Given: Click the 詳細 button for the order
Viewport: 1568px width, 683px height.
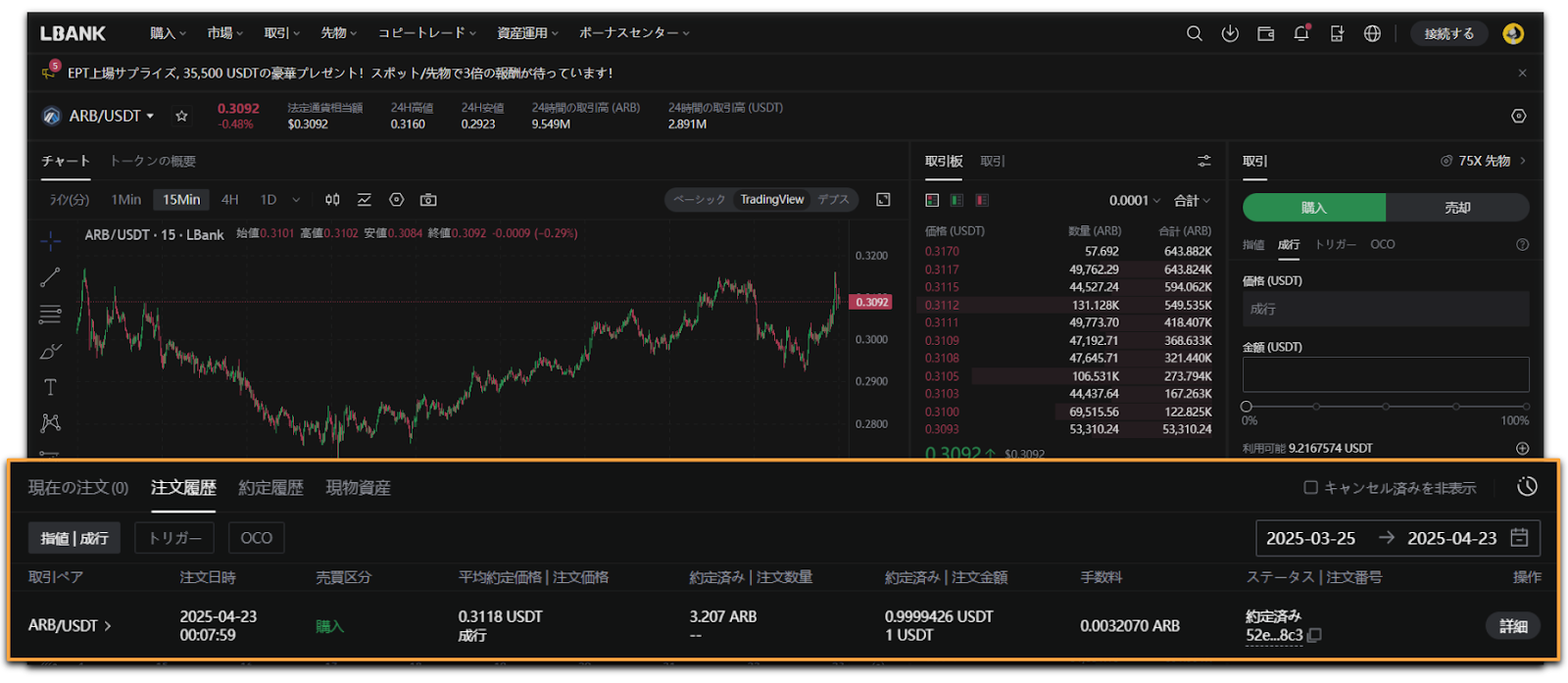Looking at the screenshot, I should pos(1512,626).
